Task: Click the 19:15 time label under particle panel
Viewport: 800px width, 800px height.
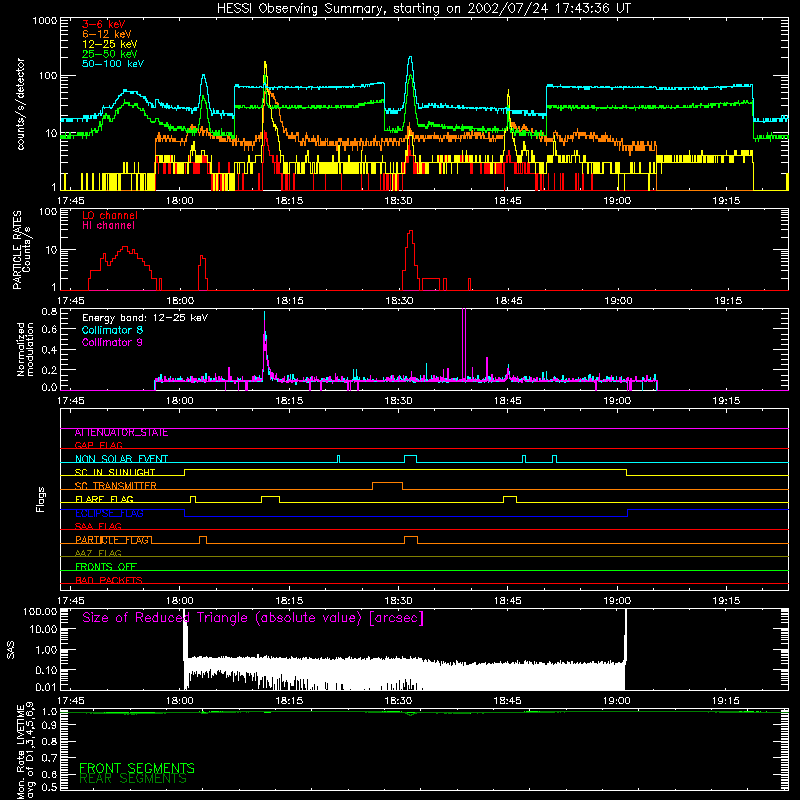Action: coord(728,301)
